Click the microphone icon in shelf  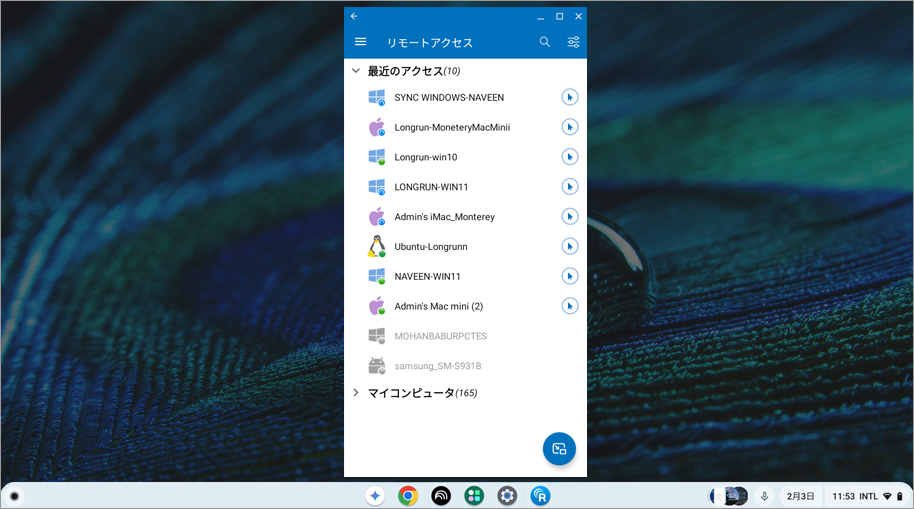click(764, 496)
